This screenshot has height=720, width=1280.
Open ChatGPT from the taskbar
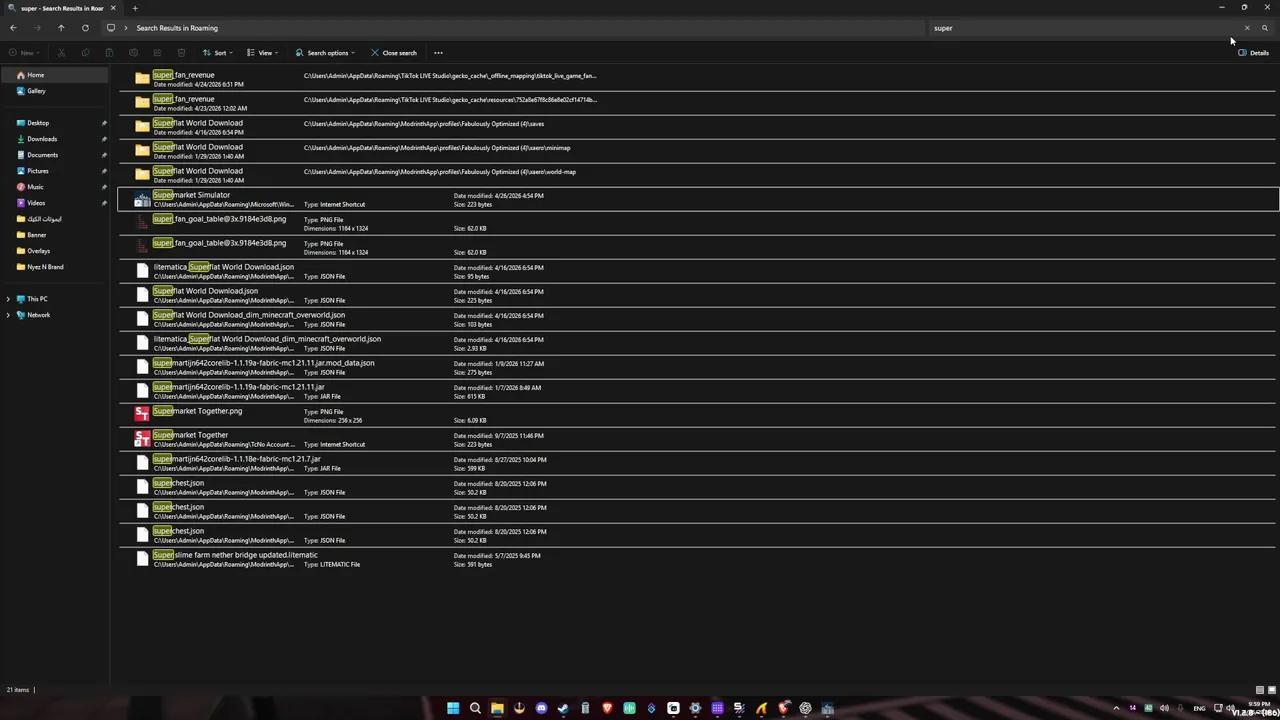(x=805, y=708)
